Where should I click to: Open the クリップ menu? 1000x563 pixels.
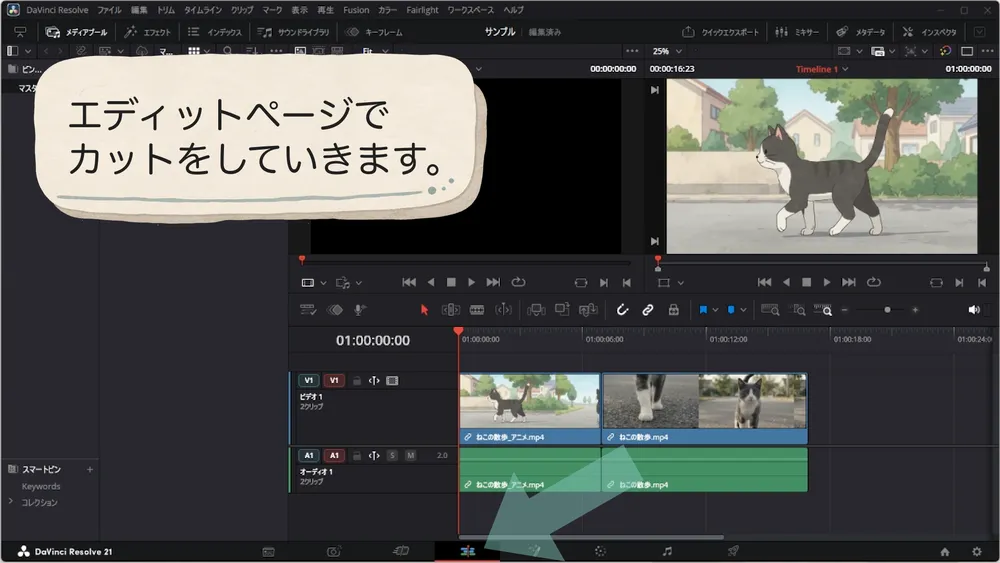click(x=242, y=10)
